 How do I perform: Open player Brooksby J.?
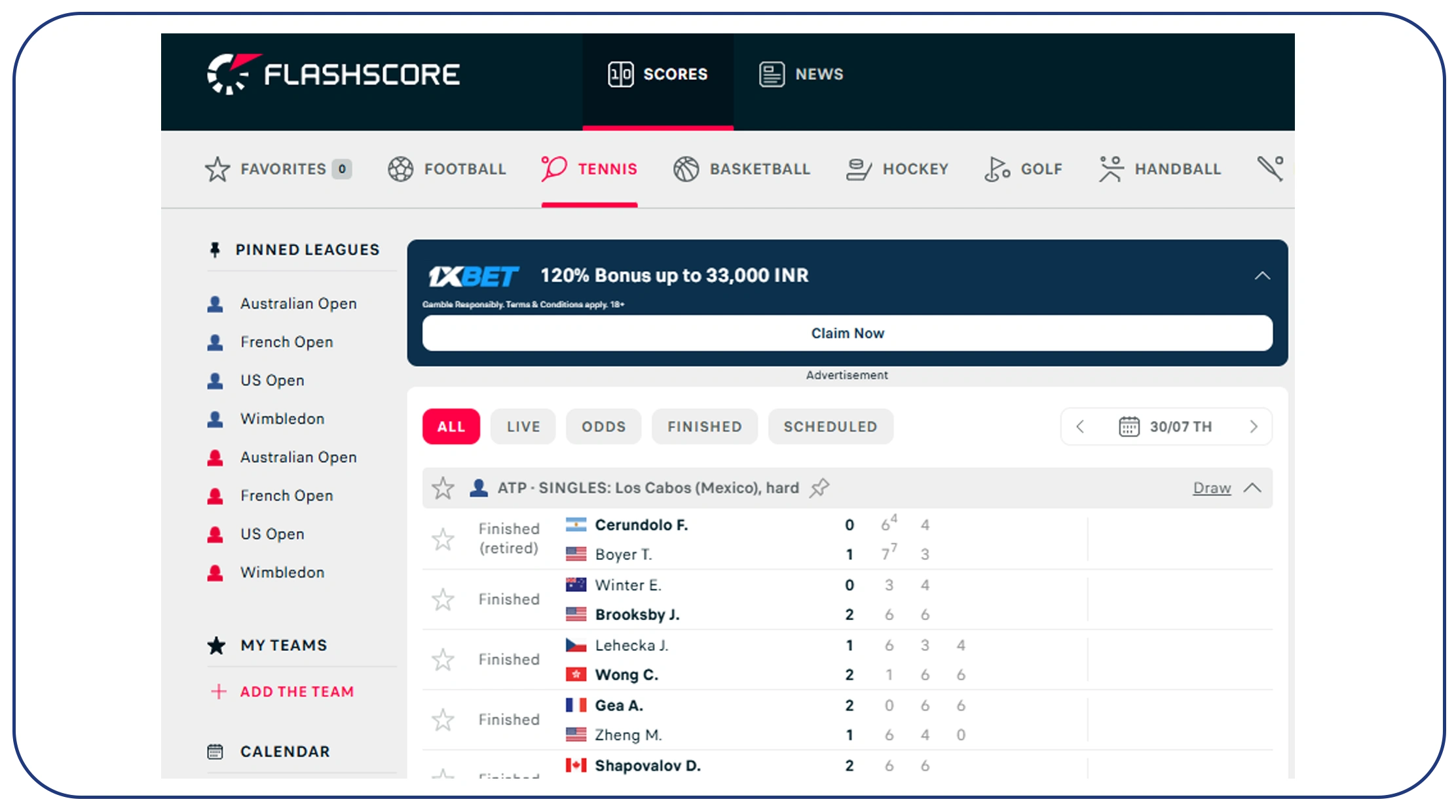point(637,615)
